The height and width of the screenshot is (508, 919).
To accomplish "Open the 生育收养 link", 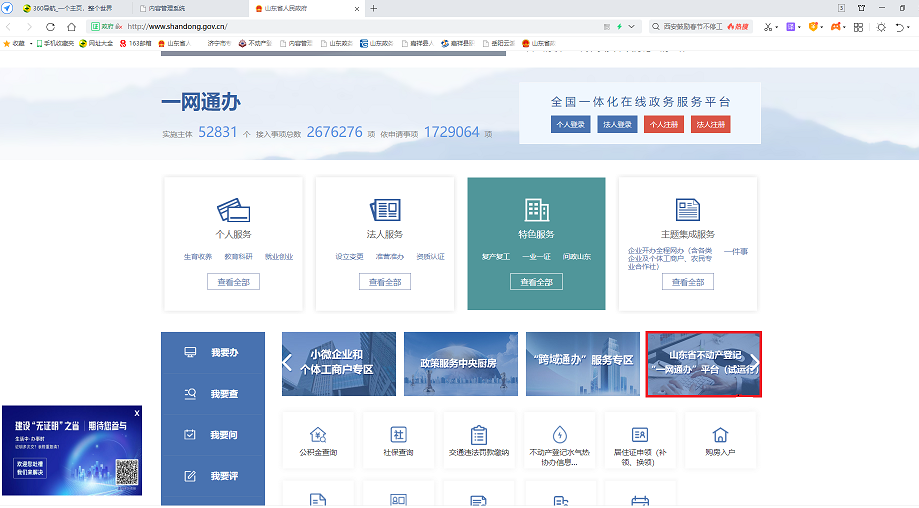I will [198, 257].
